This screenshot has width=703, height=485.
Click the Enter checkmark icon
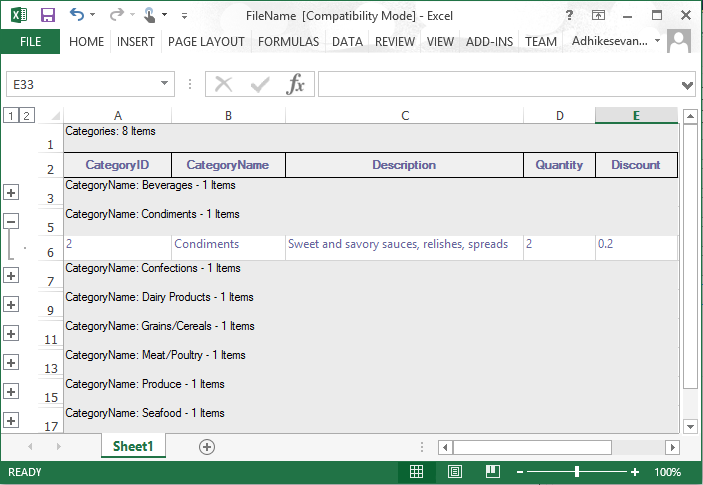point(260,84)
